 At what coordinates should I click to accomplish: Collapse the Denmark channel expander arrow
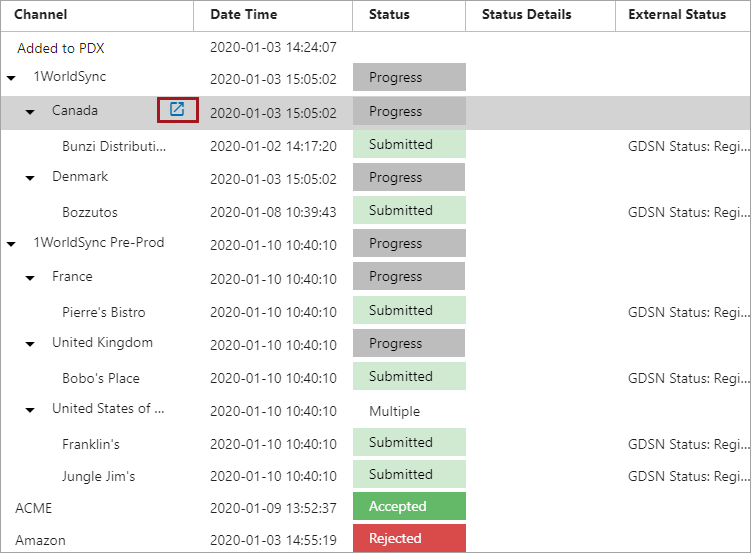click(30, 178)
